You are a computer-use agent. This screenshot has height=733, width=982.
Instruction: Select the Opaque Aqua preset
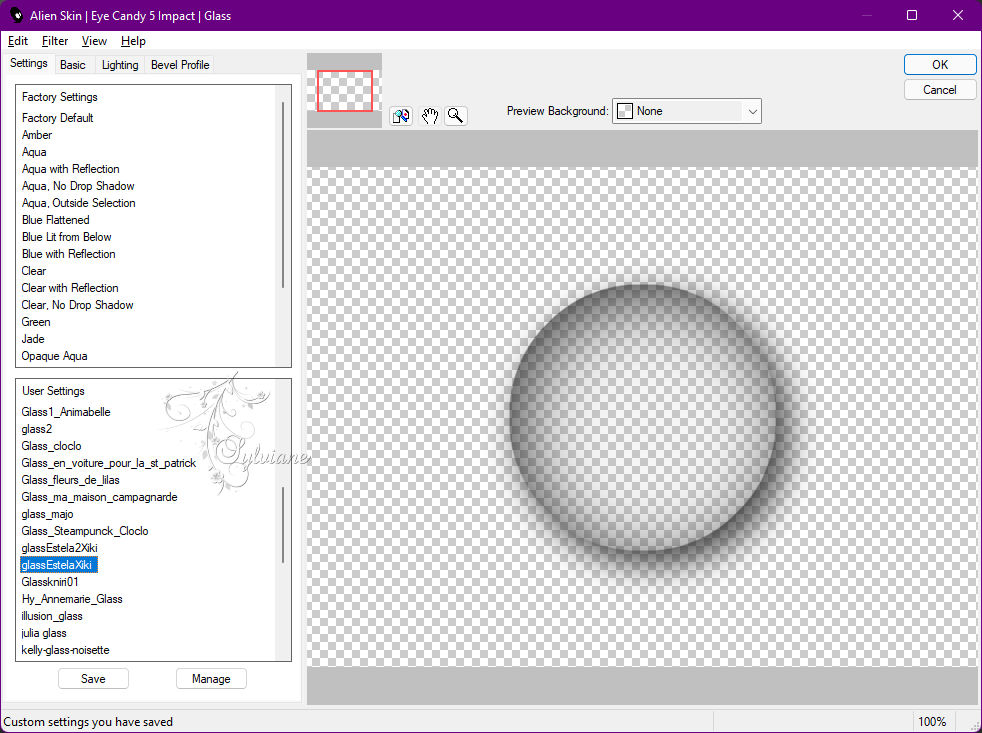(54, 356)
